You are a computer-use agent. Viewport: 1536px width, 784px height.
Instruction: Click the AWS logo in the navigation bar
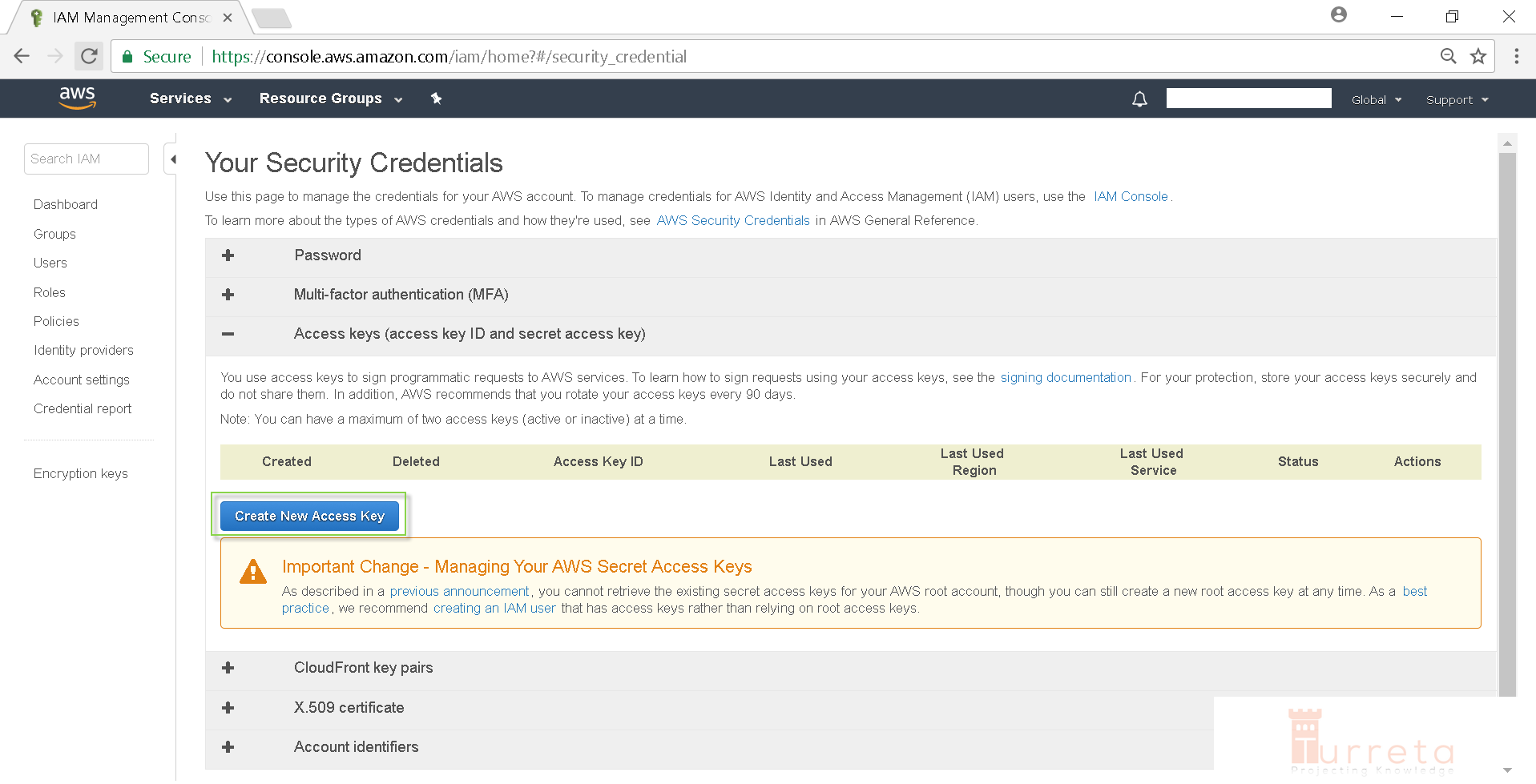78,98
